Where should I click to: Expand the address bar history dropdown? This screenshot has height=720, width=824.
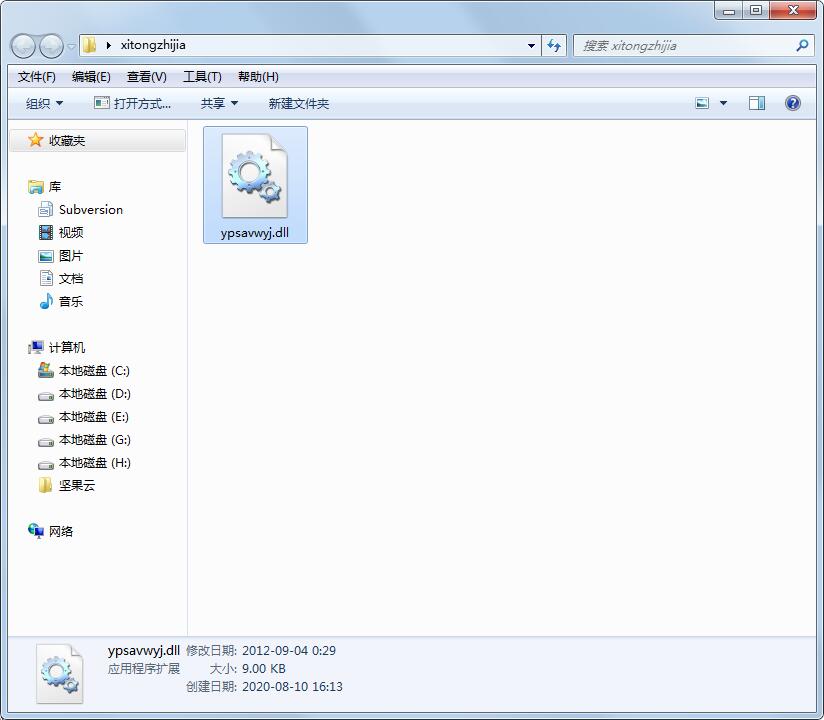pyautogui.click(x=531, y=45)
